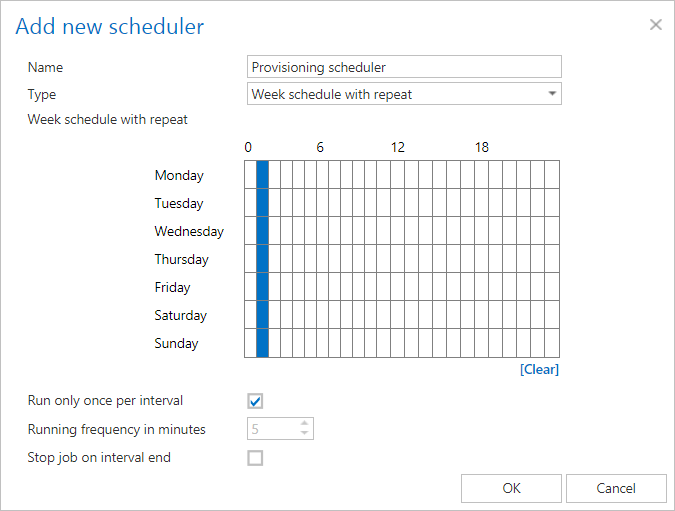Deselect Monday's highlighted blue hour cell
Viewport: 675px width, 511px height.
(x=263, y=174)
